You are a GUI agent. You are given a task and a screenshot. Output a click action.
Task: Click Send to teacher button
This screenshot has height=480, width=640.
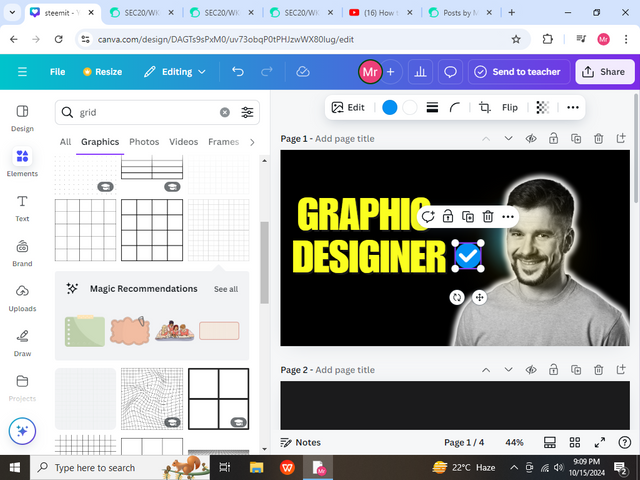point(519,72)
